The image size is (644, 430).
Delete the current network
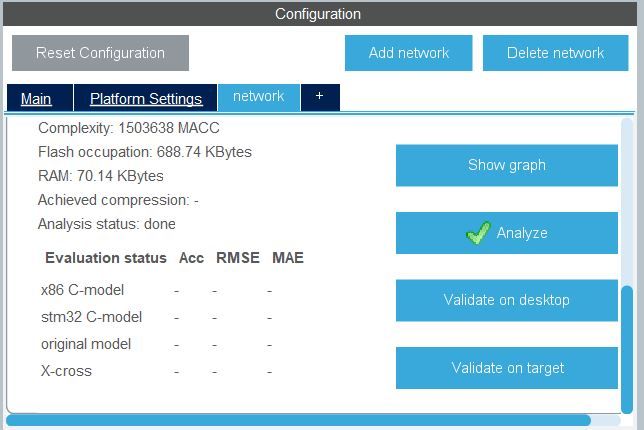click(x=555, y=53)
